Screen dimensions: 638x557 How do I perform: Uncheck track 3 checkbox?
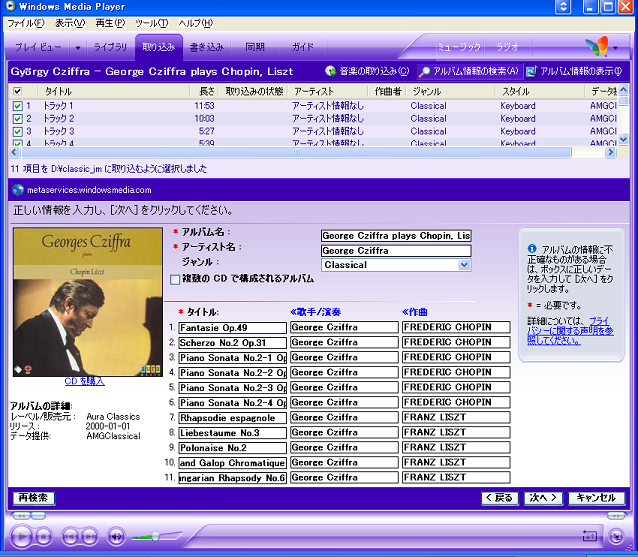coord(17,131)
